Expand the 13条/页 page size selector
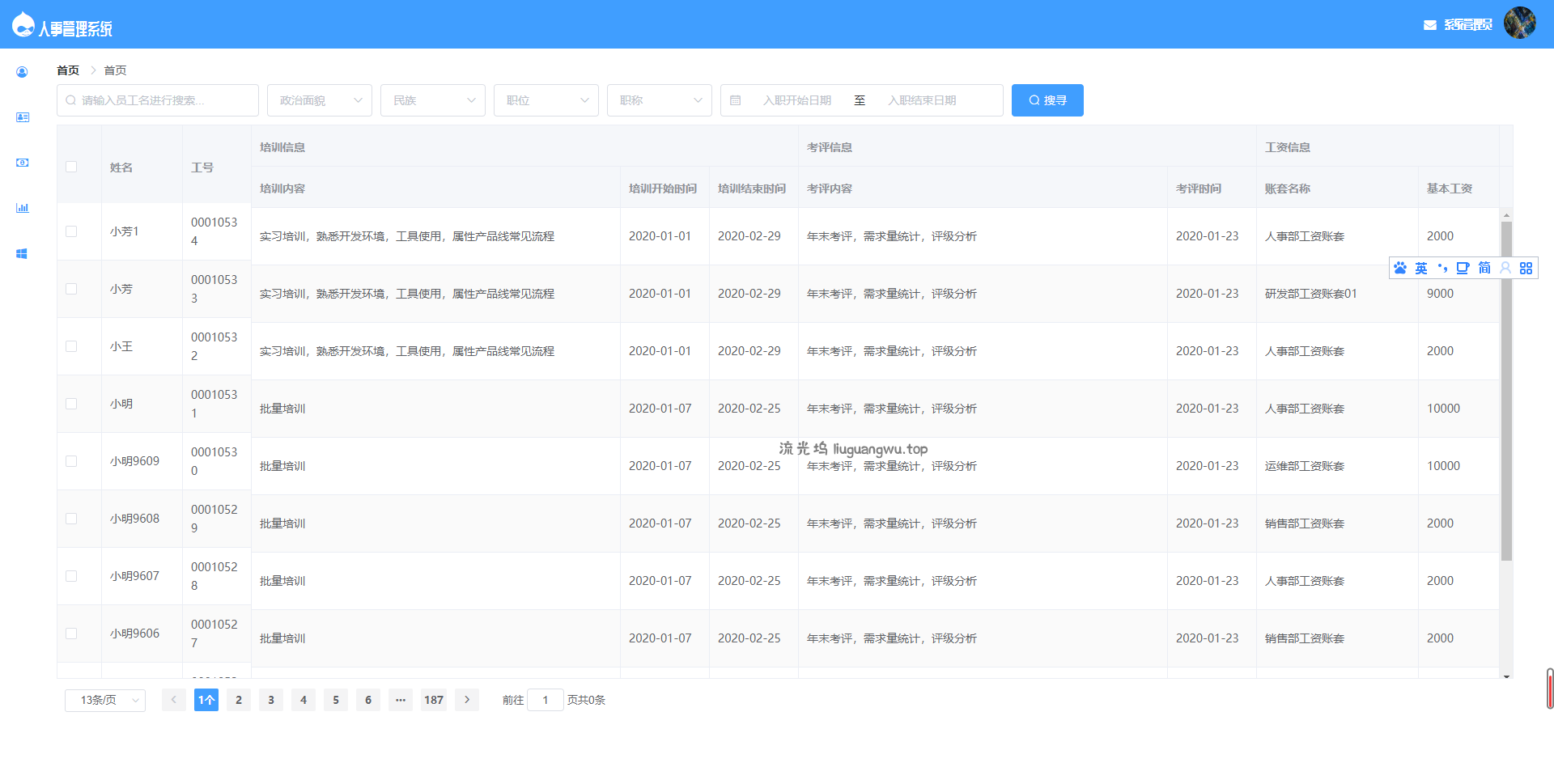Viewport: 1554px width, 784px height. [x=105, y=700]
